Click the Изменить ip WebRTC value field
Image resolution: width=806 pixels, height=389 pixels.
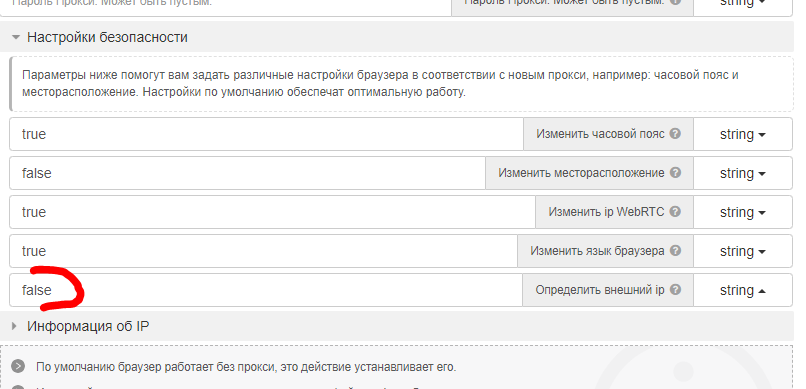coord(272,212)
